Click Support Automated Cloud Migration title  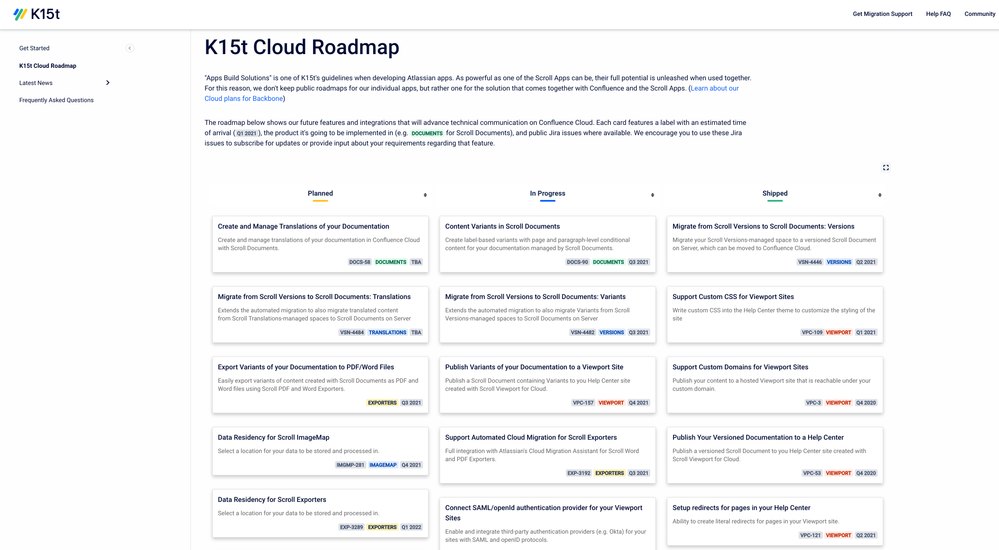tap(531, 438)
